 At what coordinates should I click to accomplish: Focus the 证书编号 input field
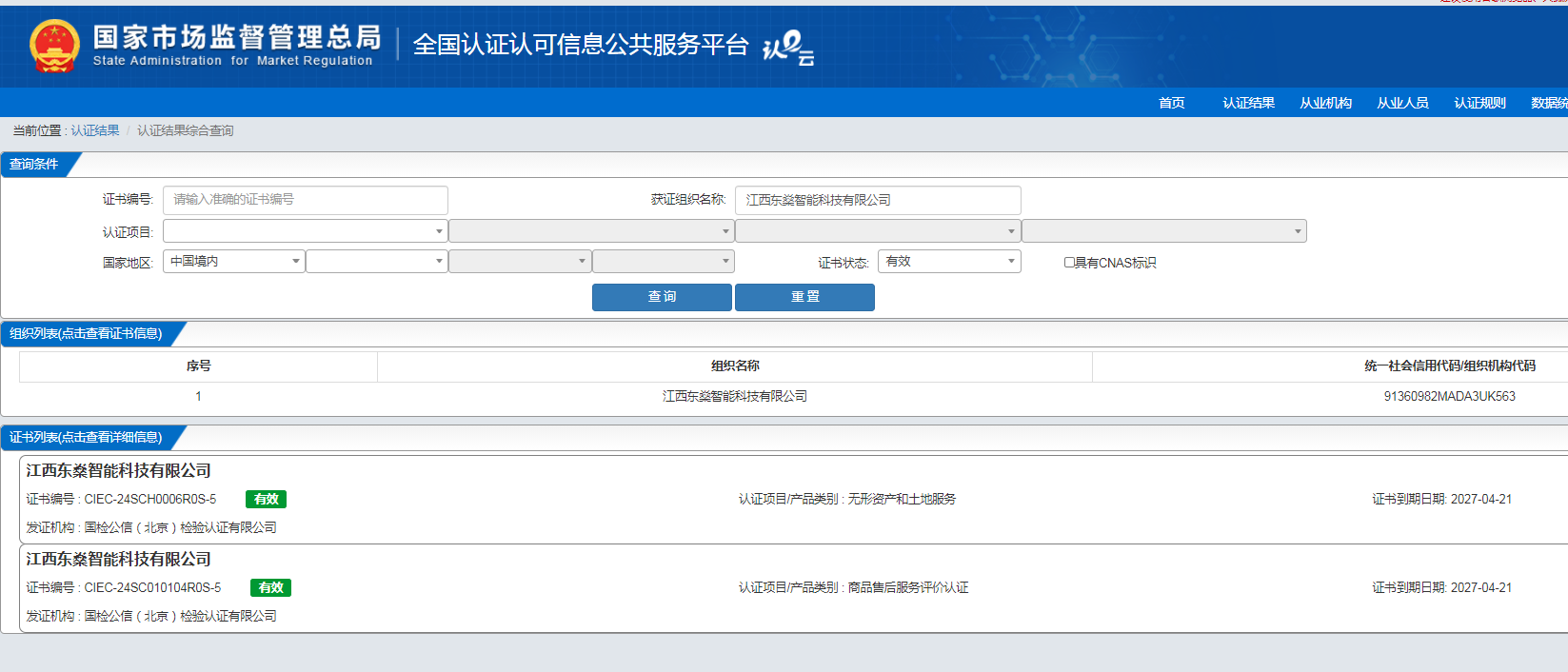(x=306, y=200)
